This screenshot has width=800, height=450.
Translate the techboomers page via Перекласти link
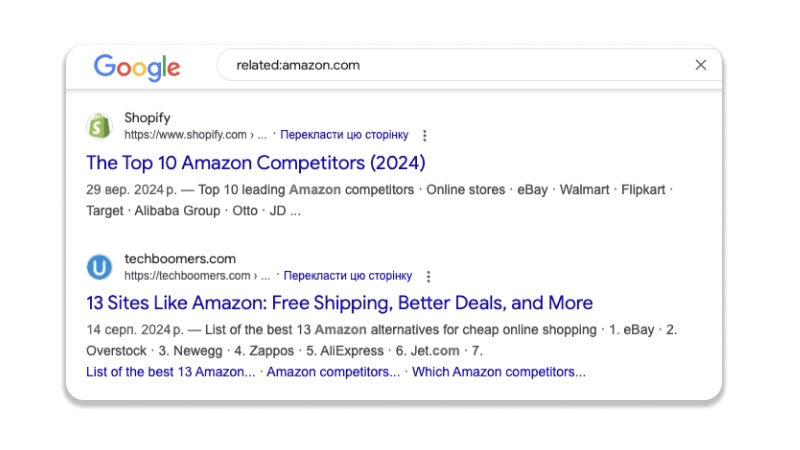click(347, 276)
